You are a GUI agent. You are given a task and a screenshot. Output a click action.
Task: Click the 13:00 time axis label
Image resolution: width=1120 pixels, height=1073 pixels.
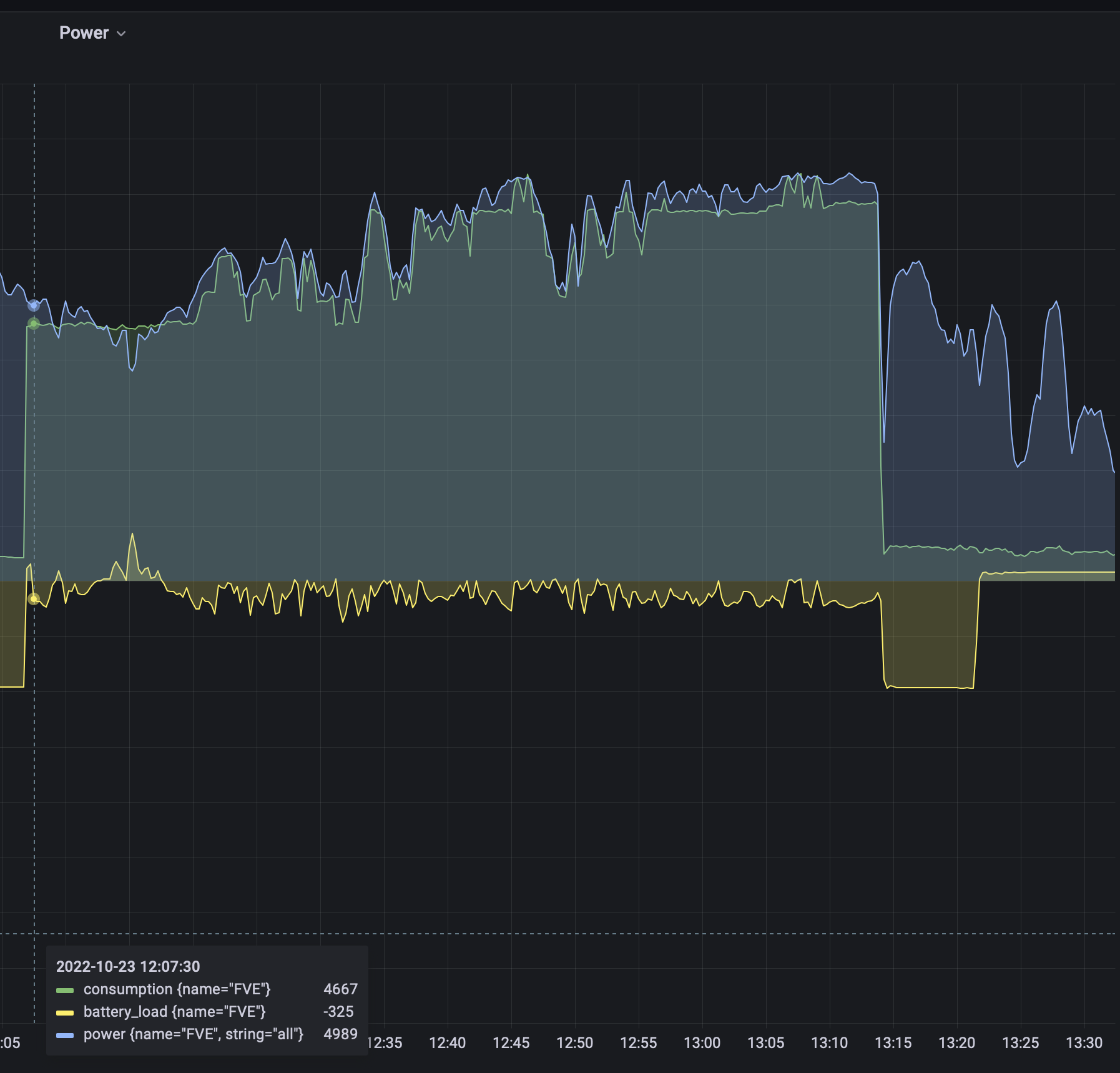pos(702,1043)
